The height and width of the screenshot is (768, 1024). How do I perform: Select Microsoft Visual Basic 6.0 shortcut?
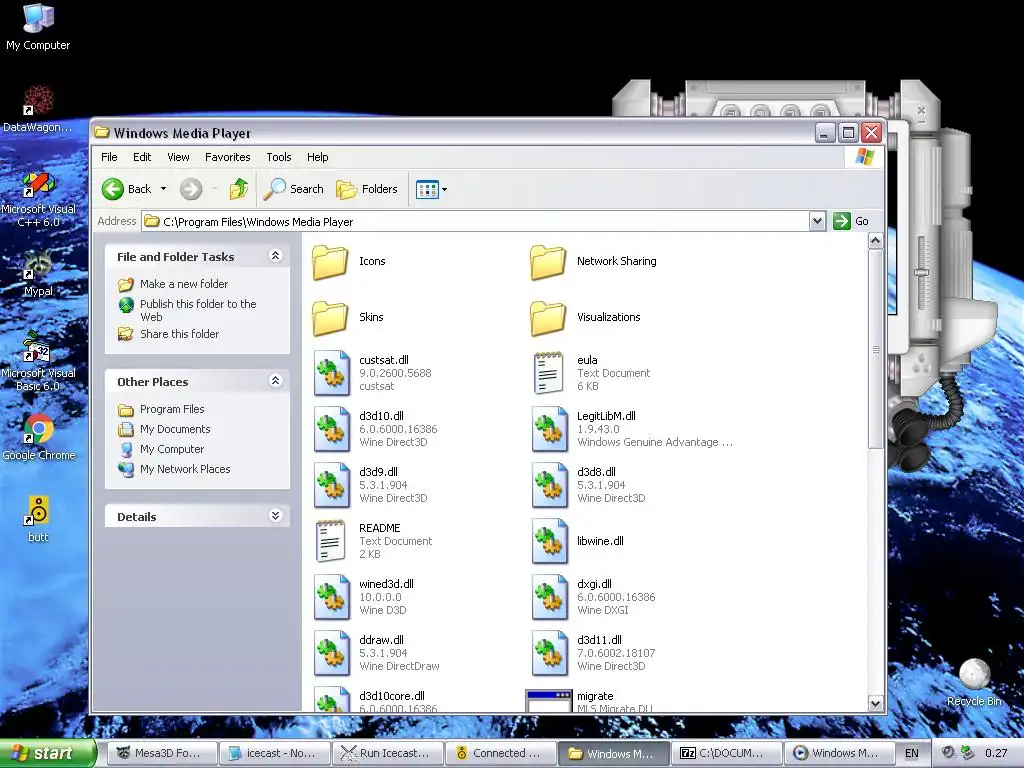[x=39, y=361]
